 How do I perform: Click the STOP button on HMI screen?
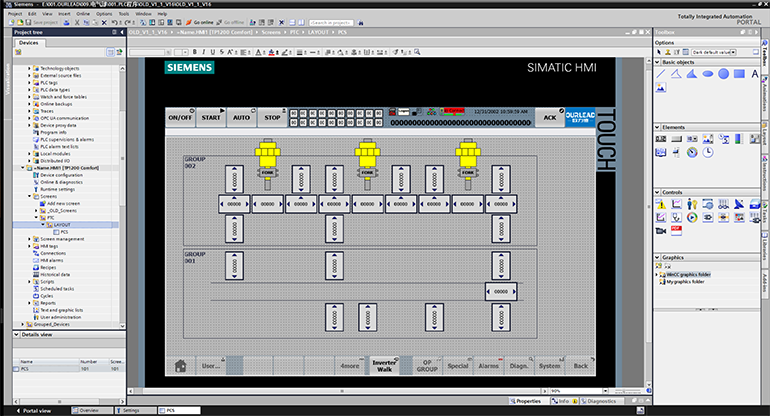[x=272, y=118]
